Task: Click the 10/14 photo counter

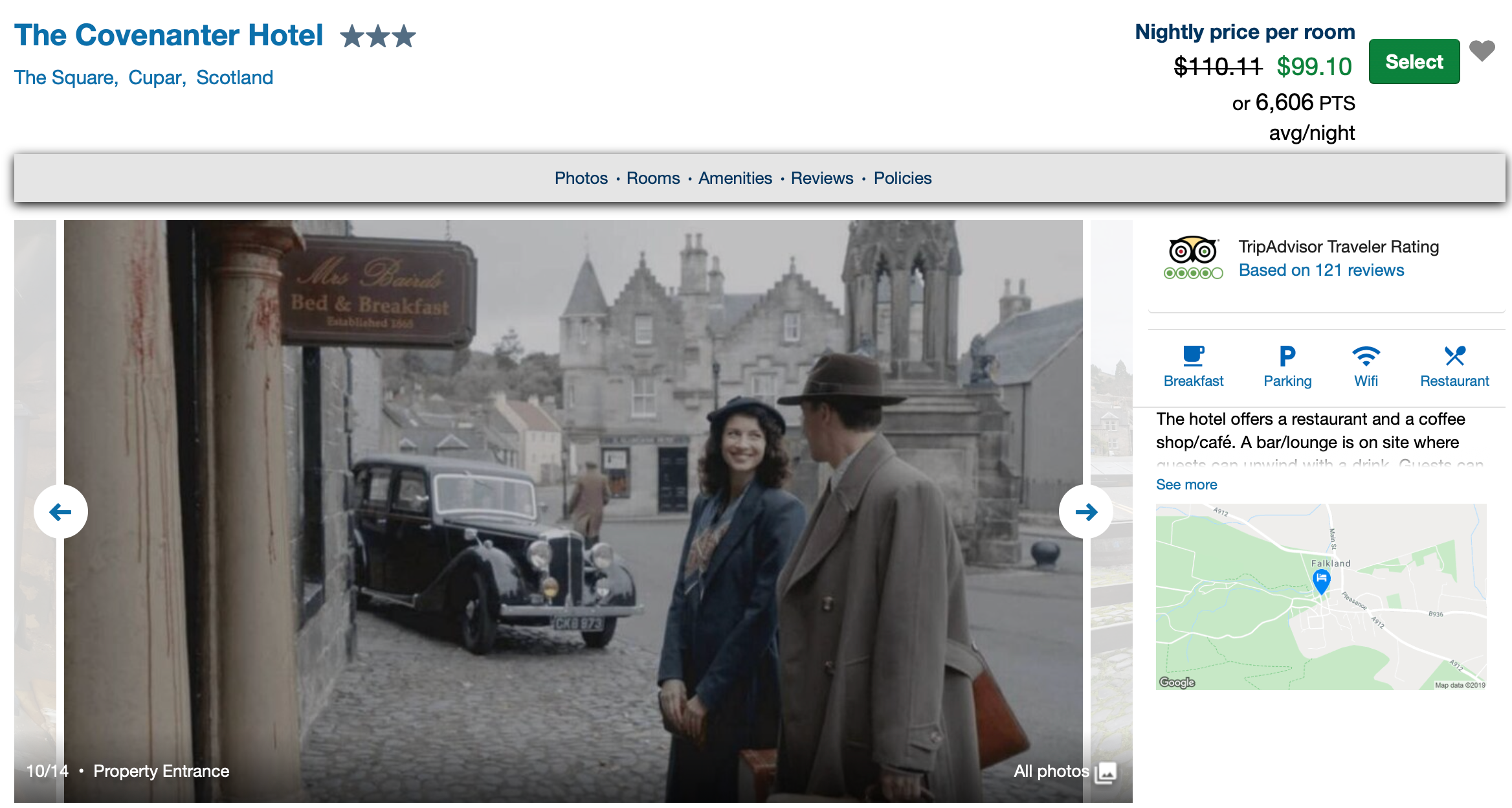Action: (x=47, y=771)
